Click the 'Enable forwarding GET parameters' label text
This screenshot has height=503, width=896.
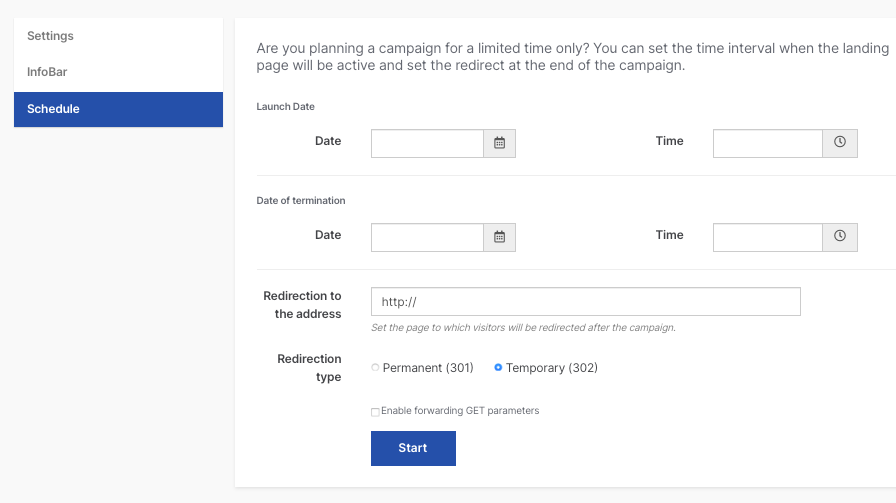click(460, 410)
